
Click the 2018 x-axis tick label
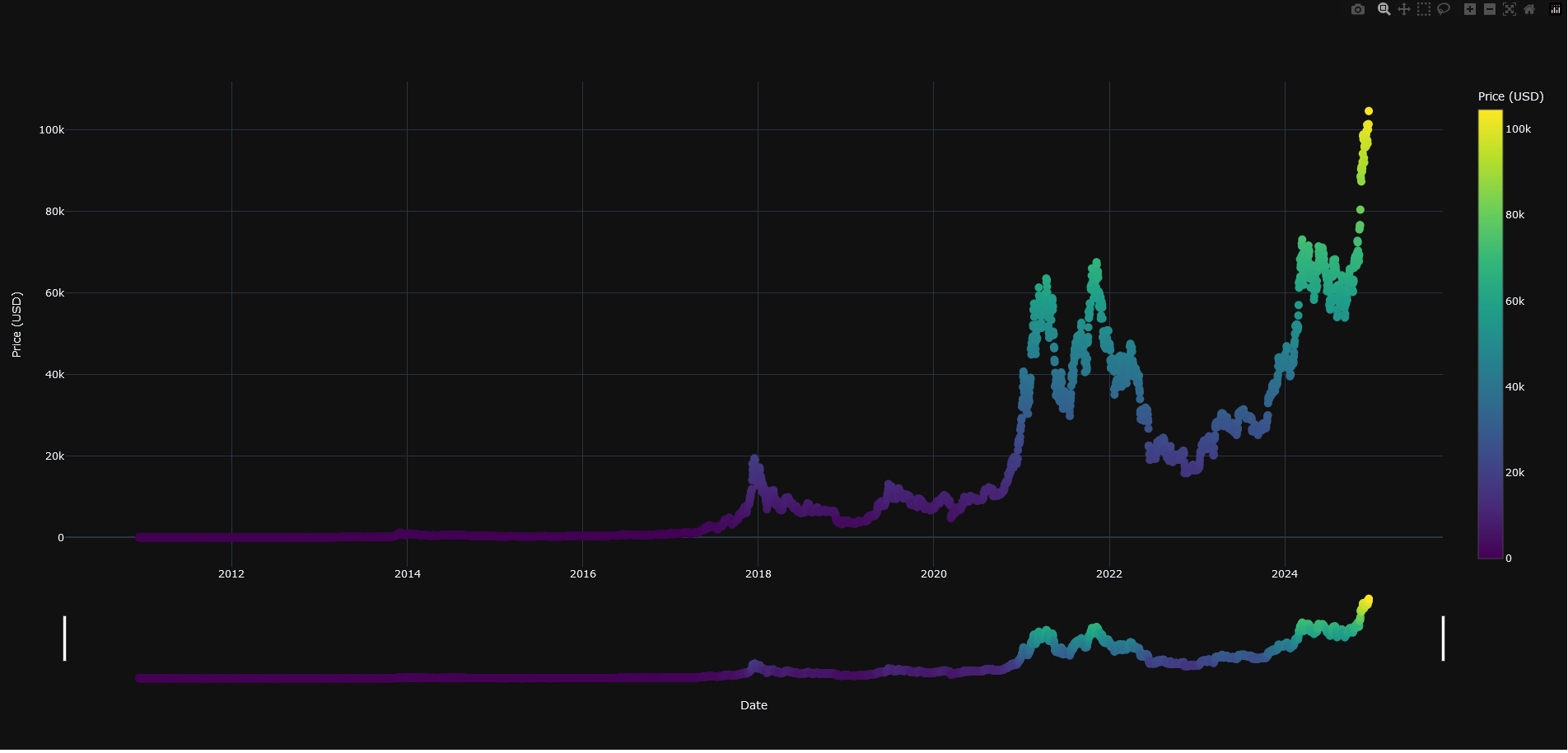click(x=758, y=574)
